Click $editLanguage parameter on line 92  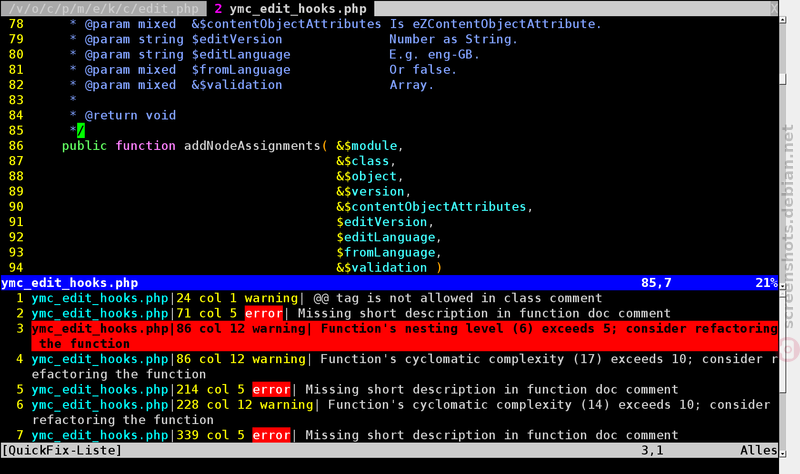pos(386,237)
